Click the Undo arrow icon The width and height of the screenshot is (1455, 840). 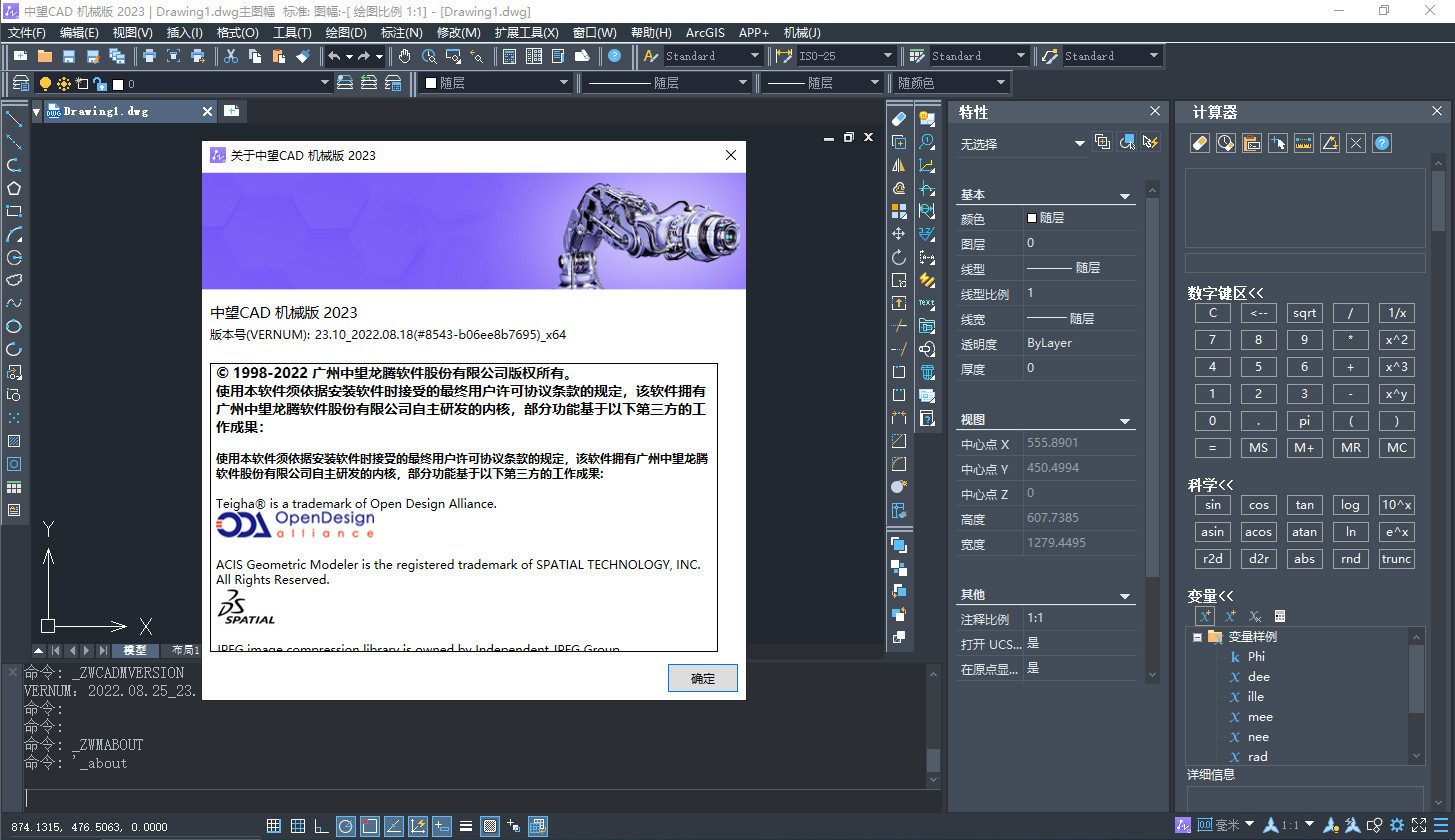tap(334, 56)
